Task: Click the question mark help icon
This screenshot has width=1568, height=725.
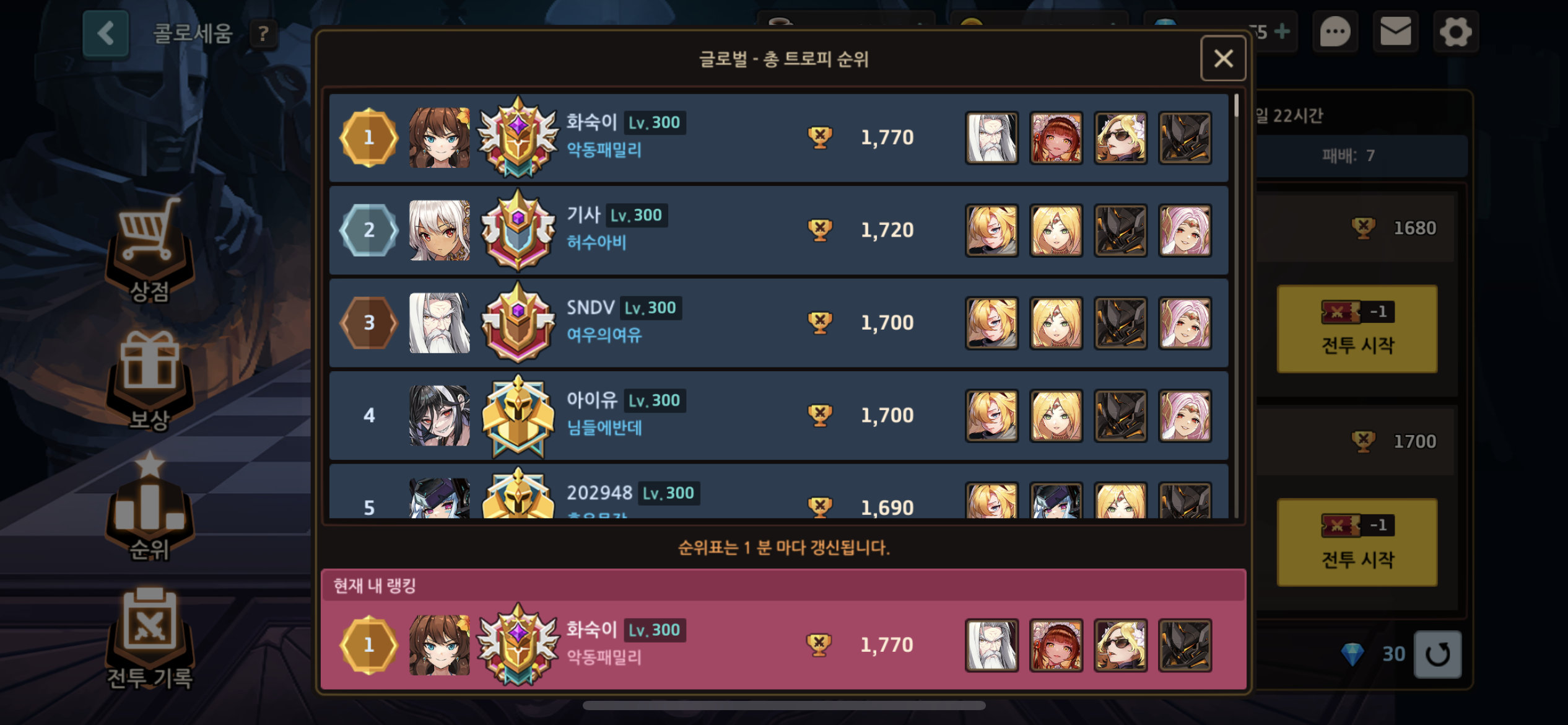Action: [263, 33]
